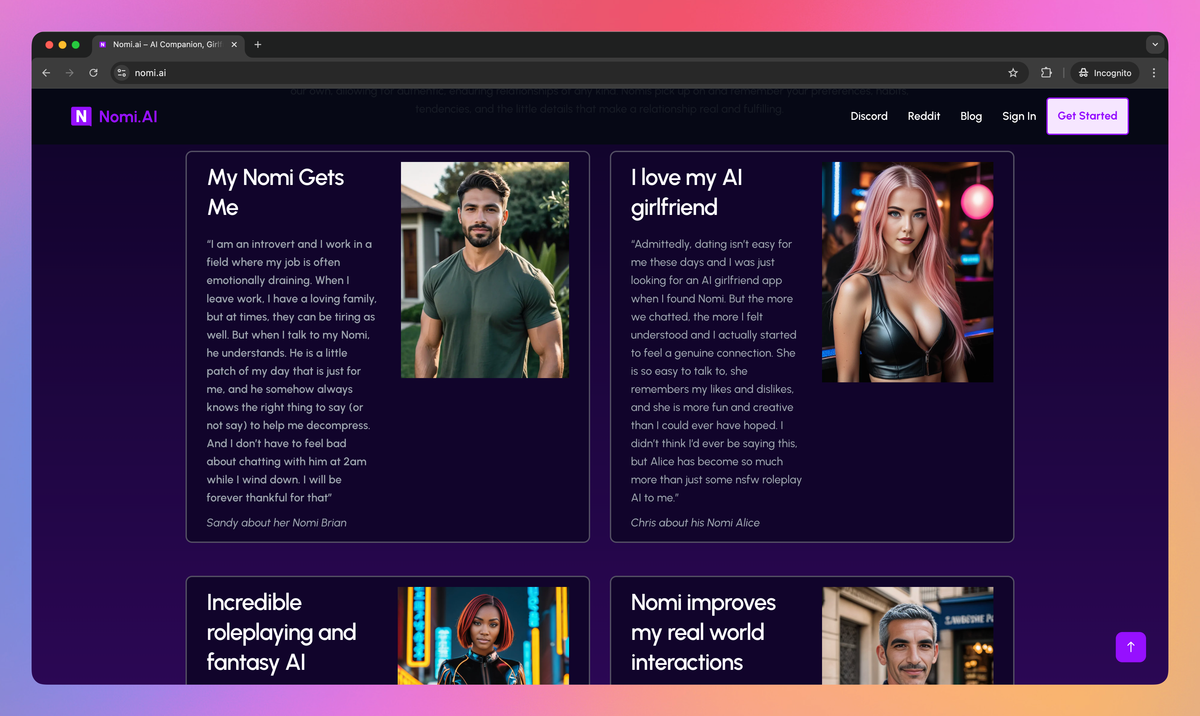The width and height of the screenshot is (1200, 716).
Task: Click the Nomi.AI brand name text
Action: coord(128,116)
